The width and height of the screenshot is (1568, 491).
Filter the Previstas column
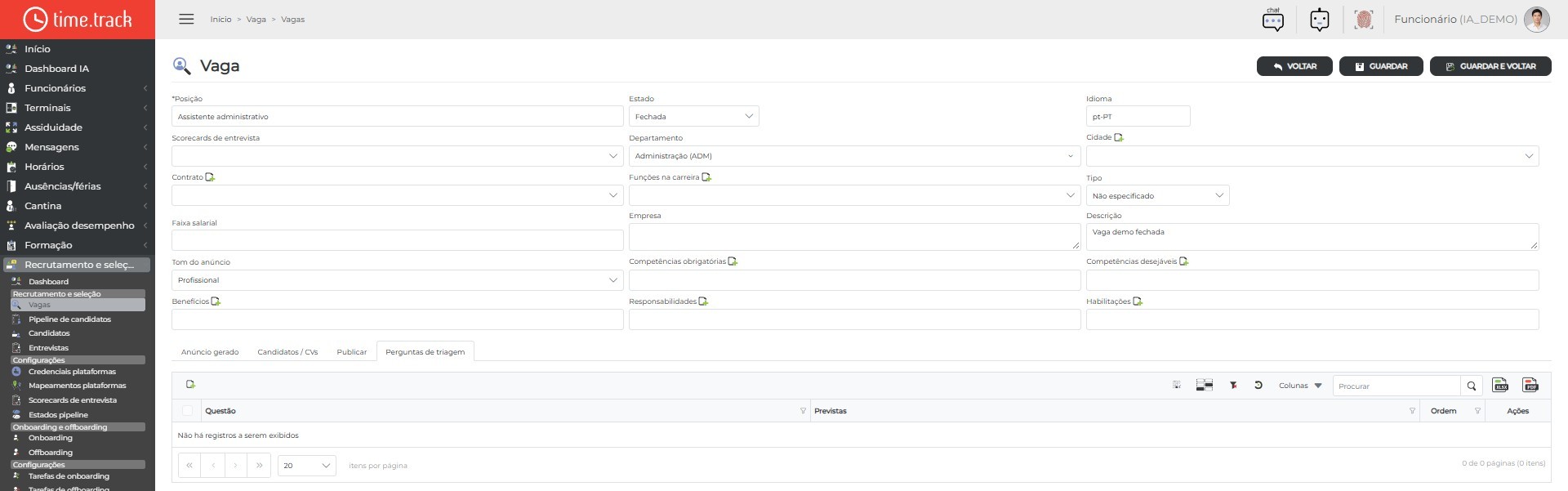(x=1412, y=411)
